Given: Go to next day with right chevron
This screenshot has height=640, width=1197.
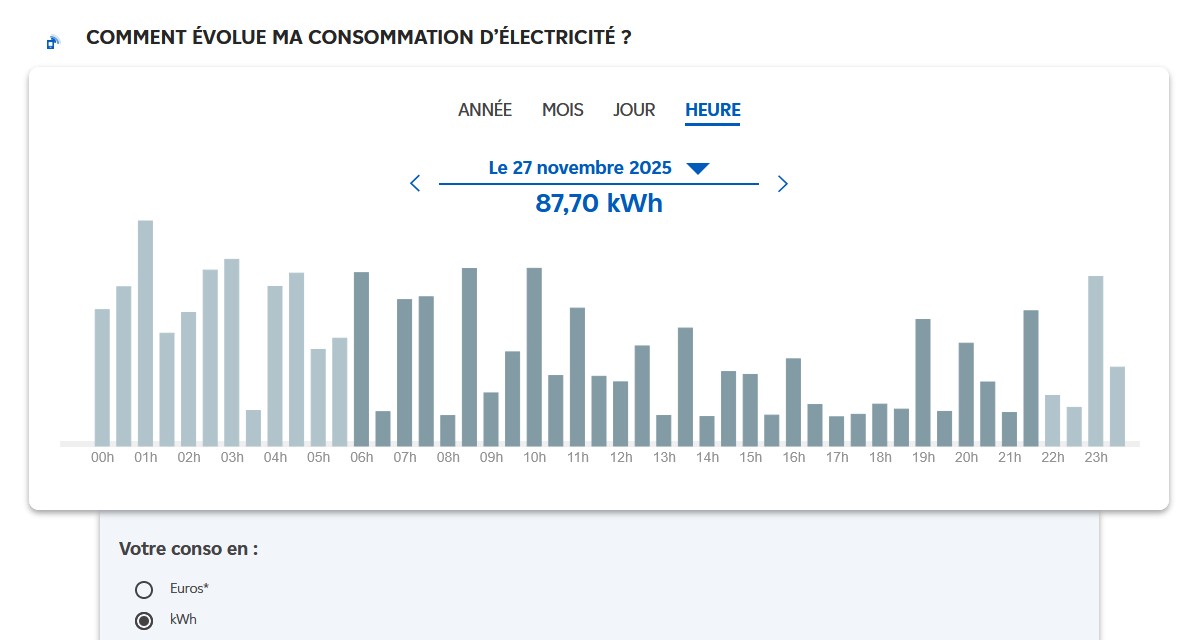Looking at the screenshot, I should pos(783,183).
